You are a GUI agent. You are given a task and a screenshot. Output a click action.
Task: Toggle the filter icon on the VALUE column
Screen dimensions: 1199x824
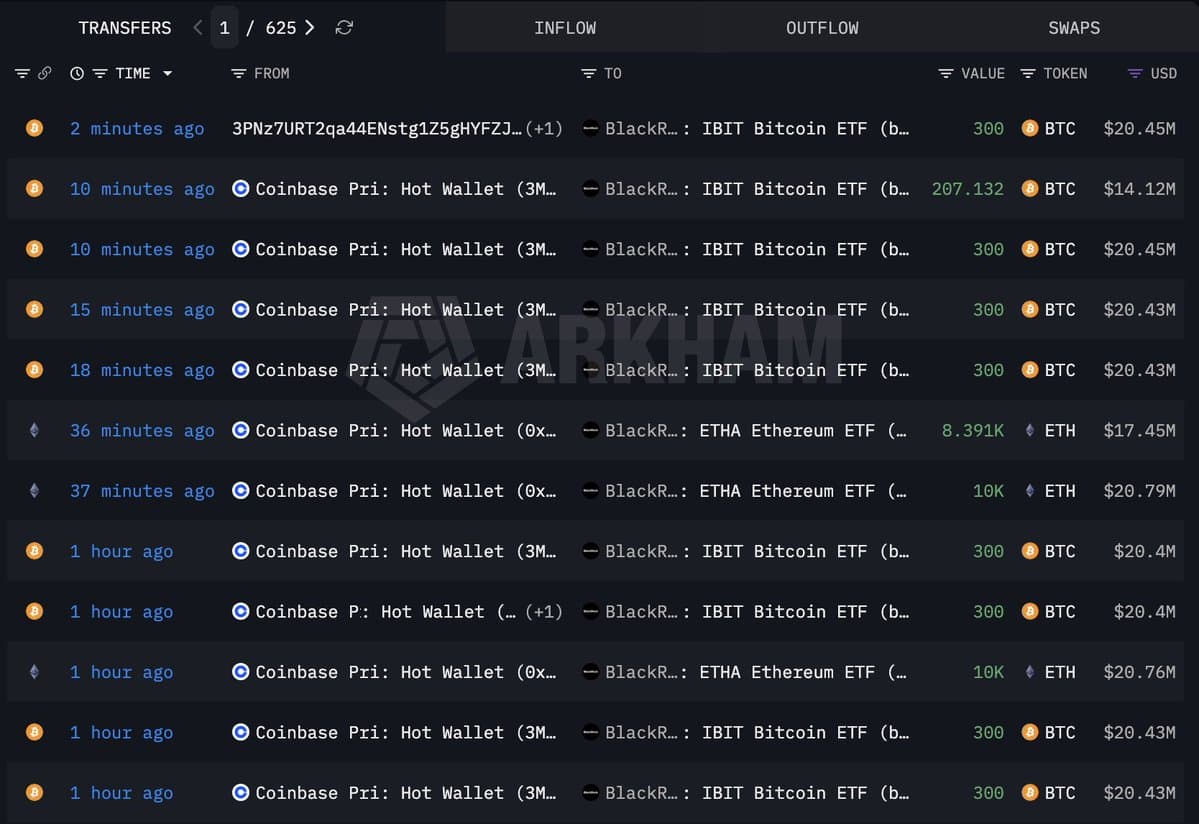tap(943, 73)
